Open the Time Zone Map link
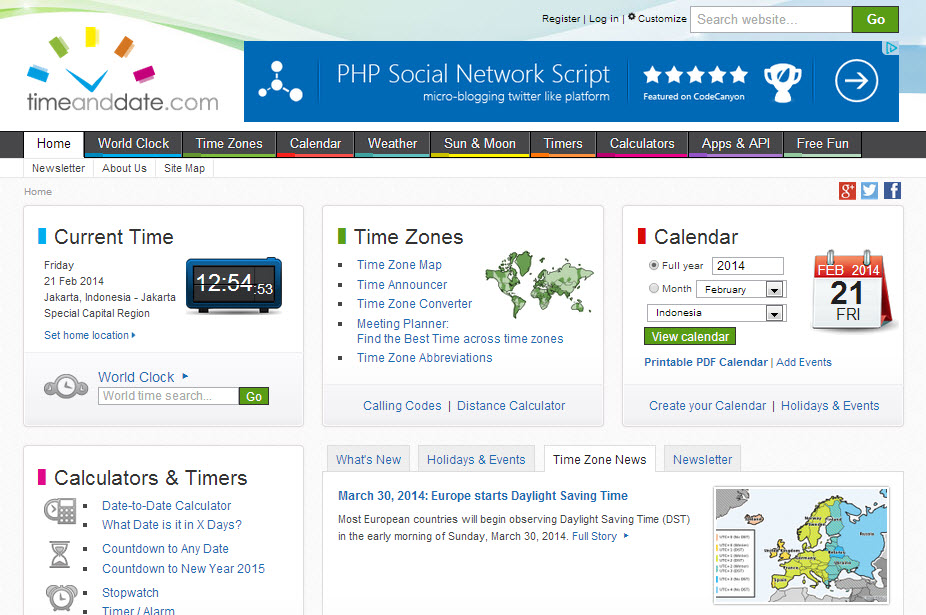Image resolution: width=926 pixels, height=615 pixels. pyautogui.click(x=399, y=265)
